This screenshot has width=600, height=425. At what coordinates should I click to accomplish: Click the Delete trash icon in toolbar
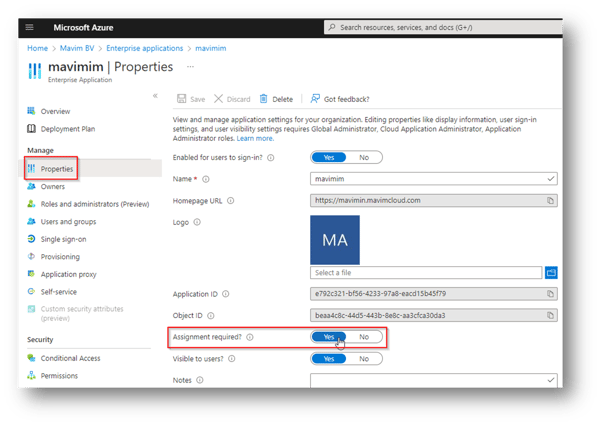[264, 99]
